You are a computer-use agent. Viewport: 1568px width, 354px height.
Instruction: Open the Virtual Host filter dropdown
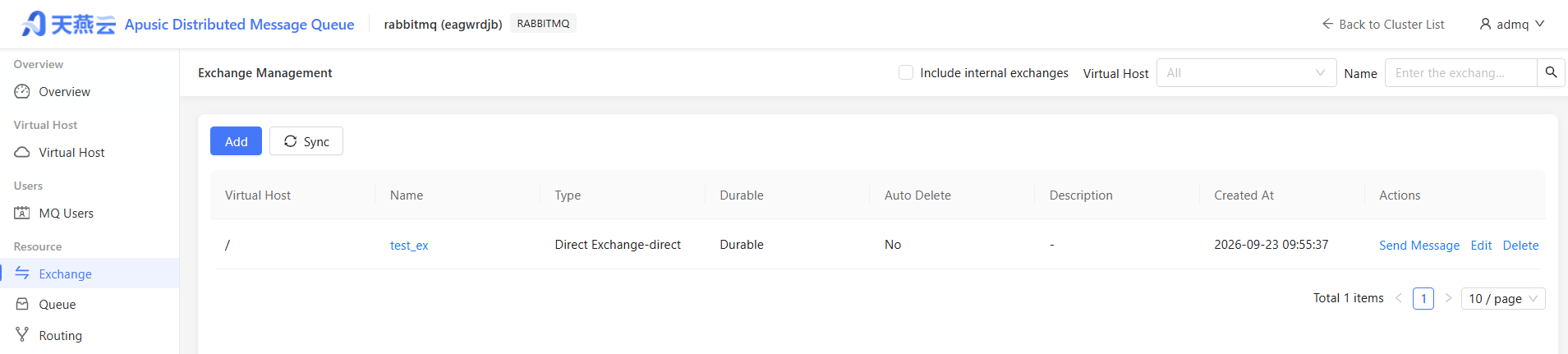click(1246, 72)
